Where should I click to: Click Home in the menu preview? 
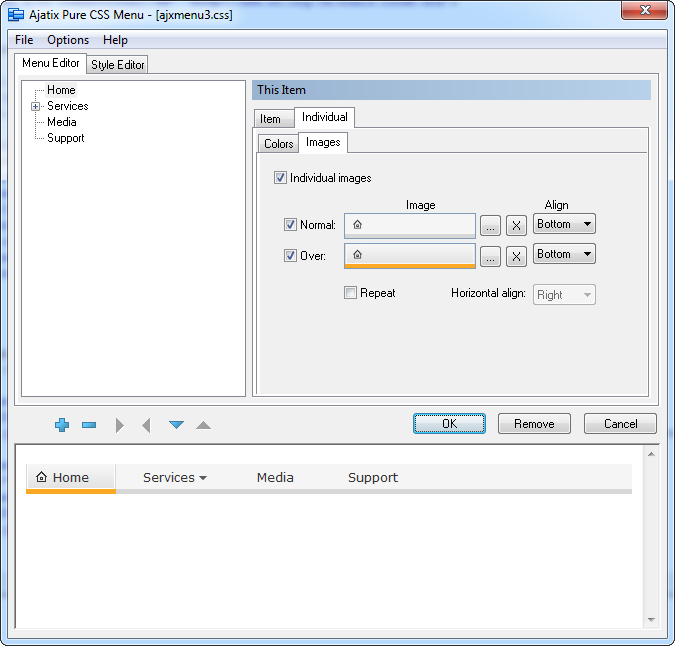[x=71, y=478]
